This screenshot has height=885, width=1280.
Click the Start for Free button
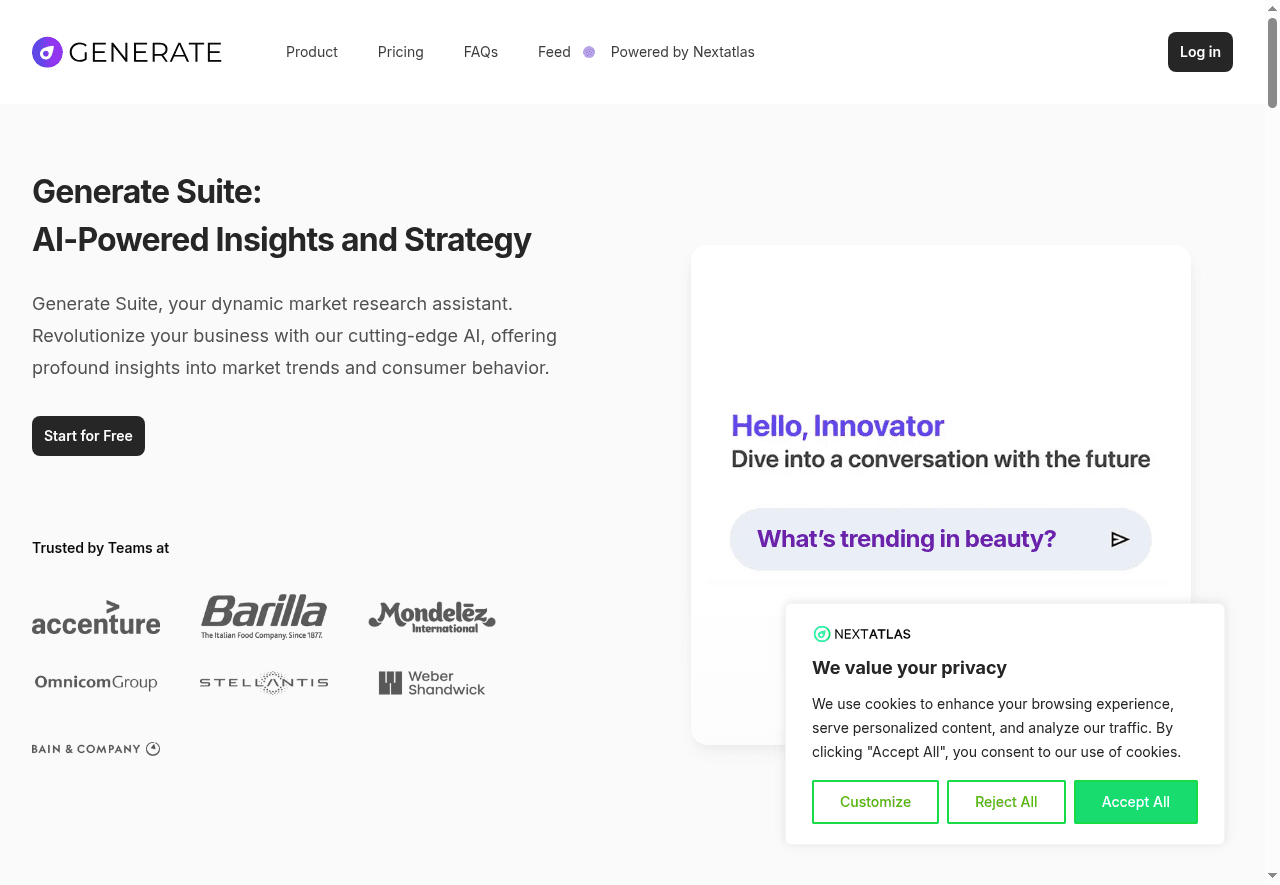pos(88,436)
